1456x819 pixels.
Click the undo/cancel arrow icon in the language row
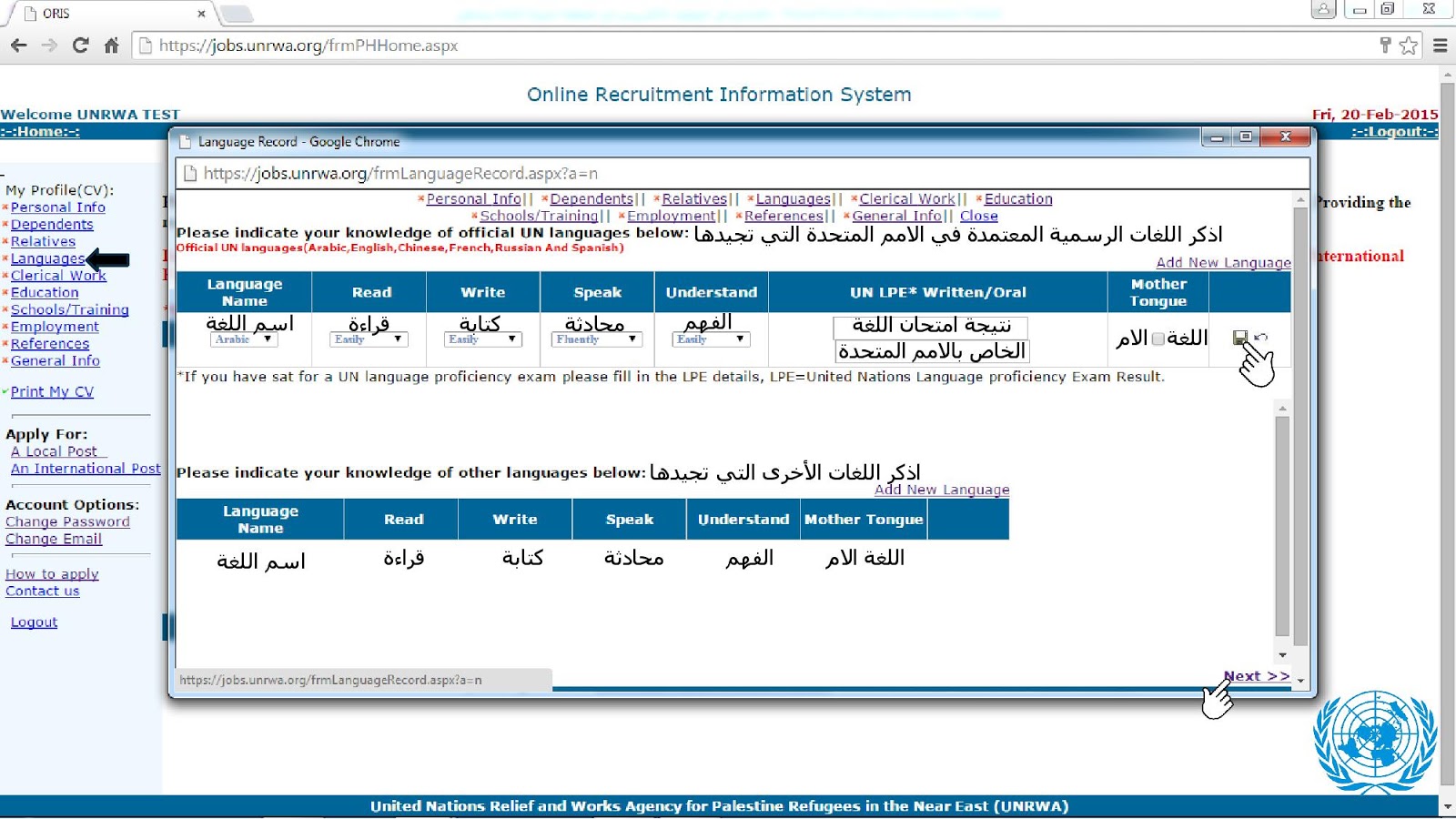click(x=1260, y=338)
